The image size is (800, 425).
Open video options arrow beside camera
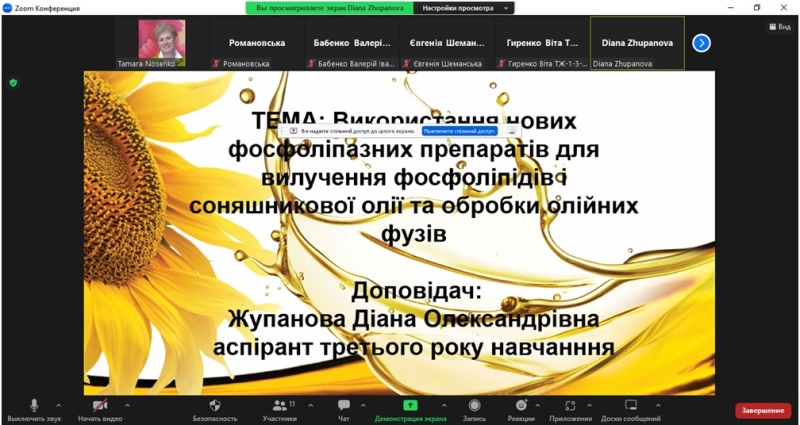coord(128,406)
